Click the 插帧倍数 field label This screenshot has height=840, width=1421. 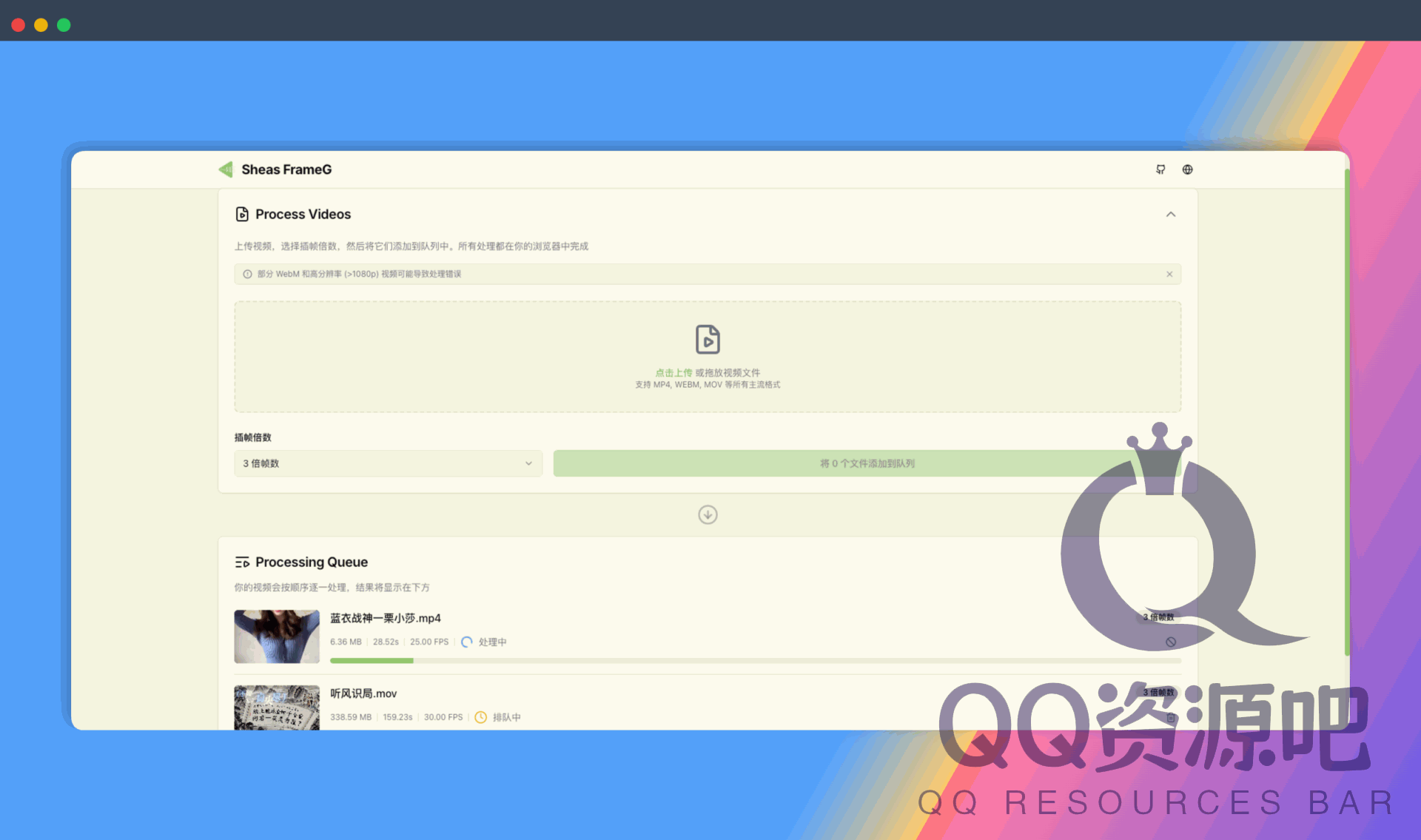click(x=253, y=437)
